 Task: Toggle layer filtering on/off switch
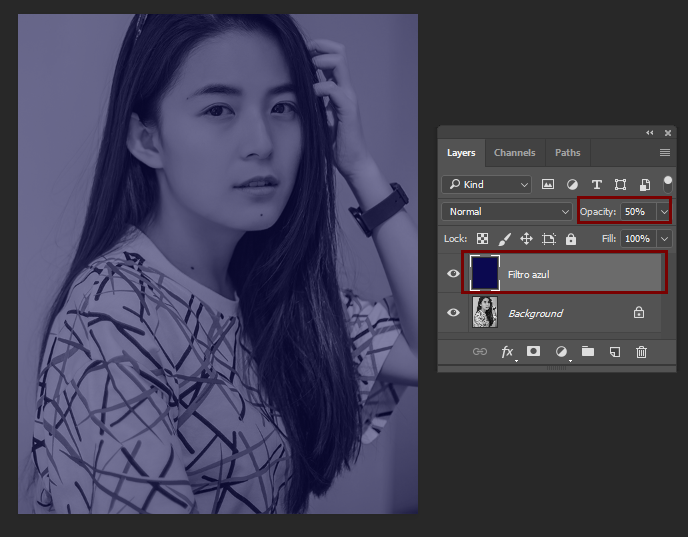point(667,184)
